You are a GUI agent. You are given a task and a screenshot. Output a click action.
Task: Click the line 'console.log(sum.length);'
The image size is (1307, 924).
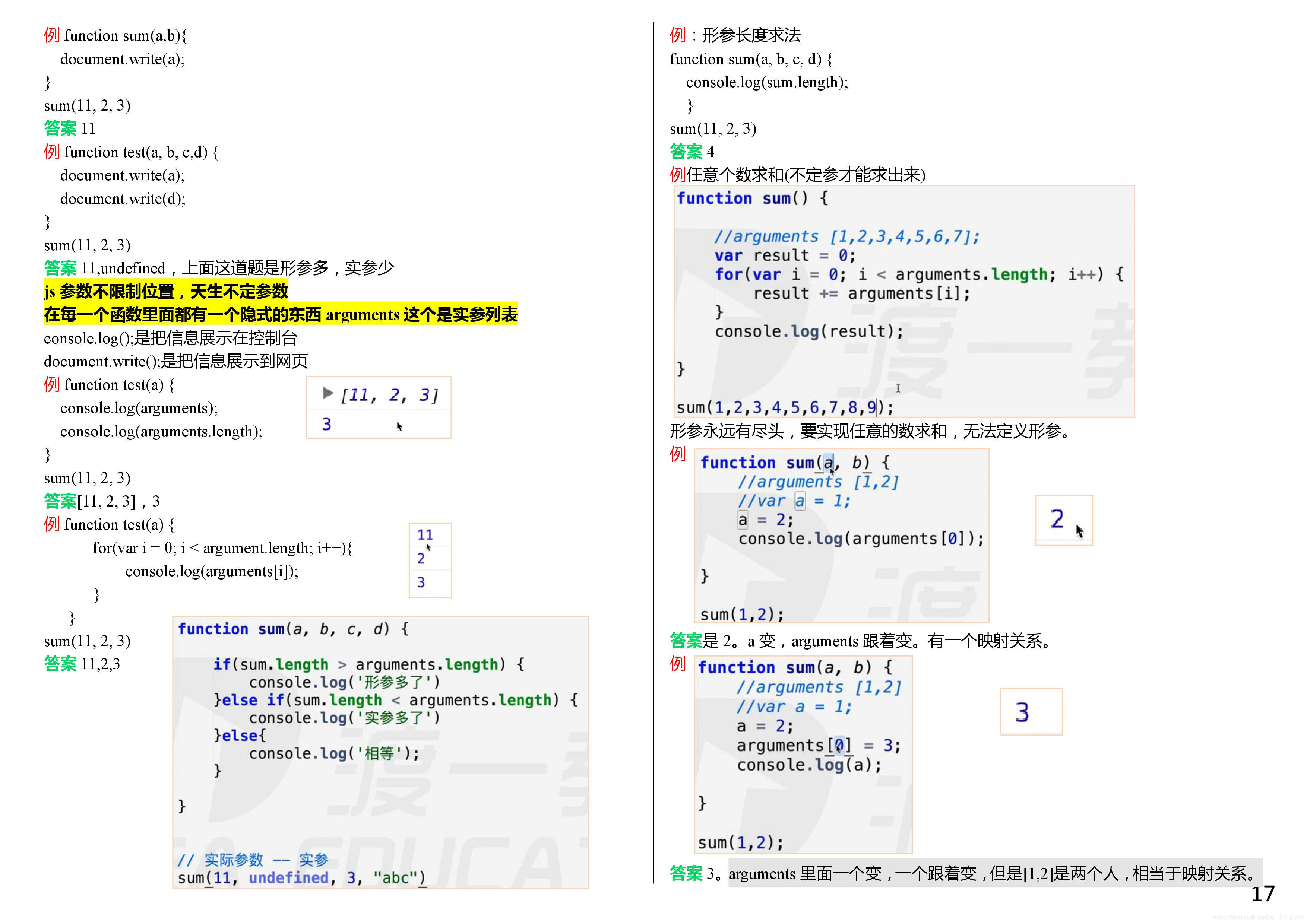tap(767, 82)
